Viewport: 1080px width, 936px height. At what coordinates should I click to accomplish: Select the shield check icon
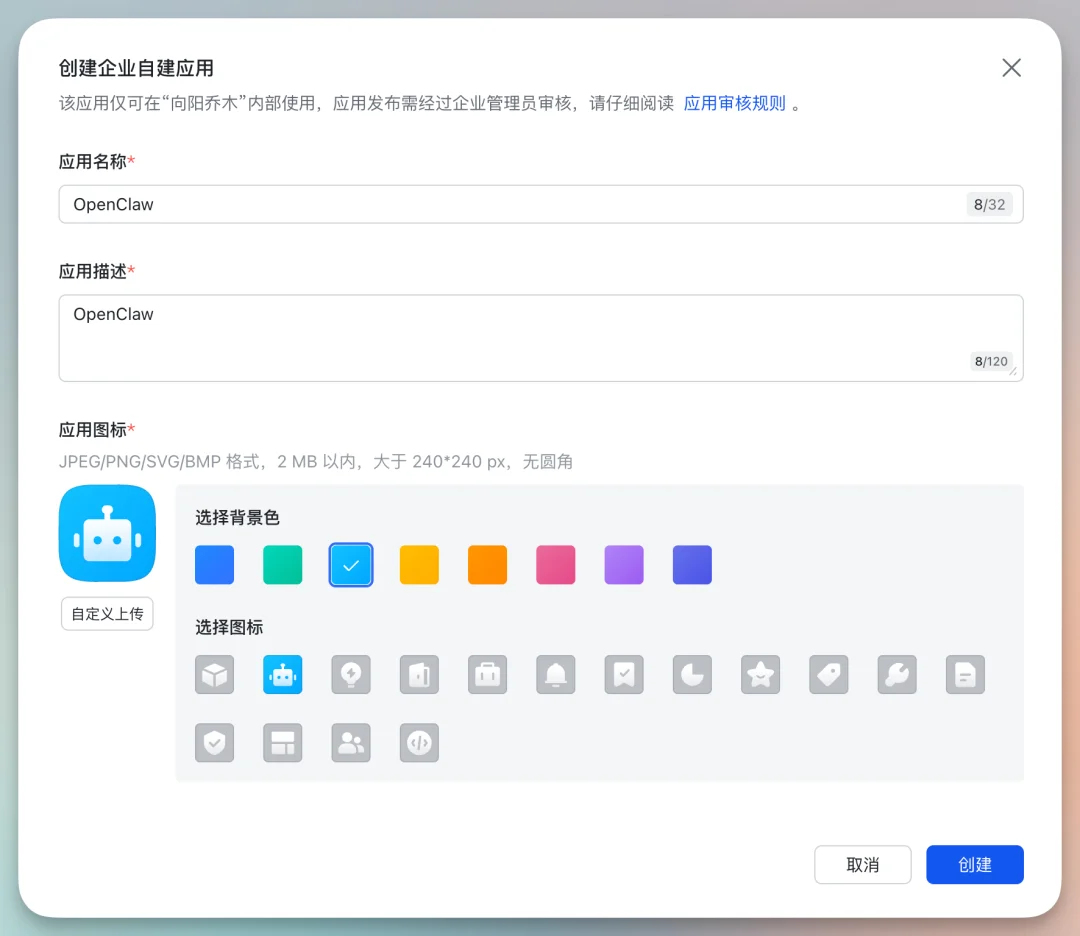214,742
